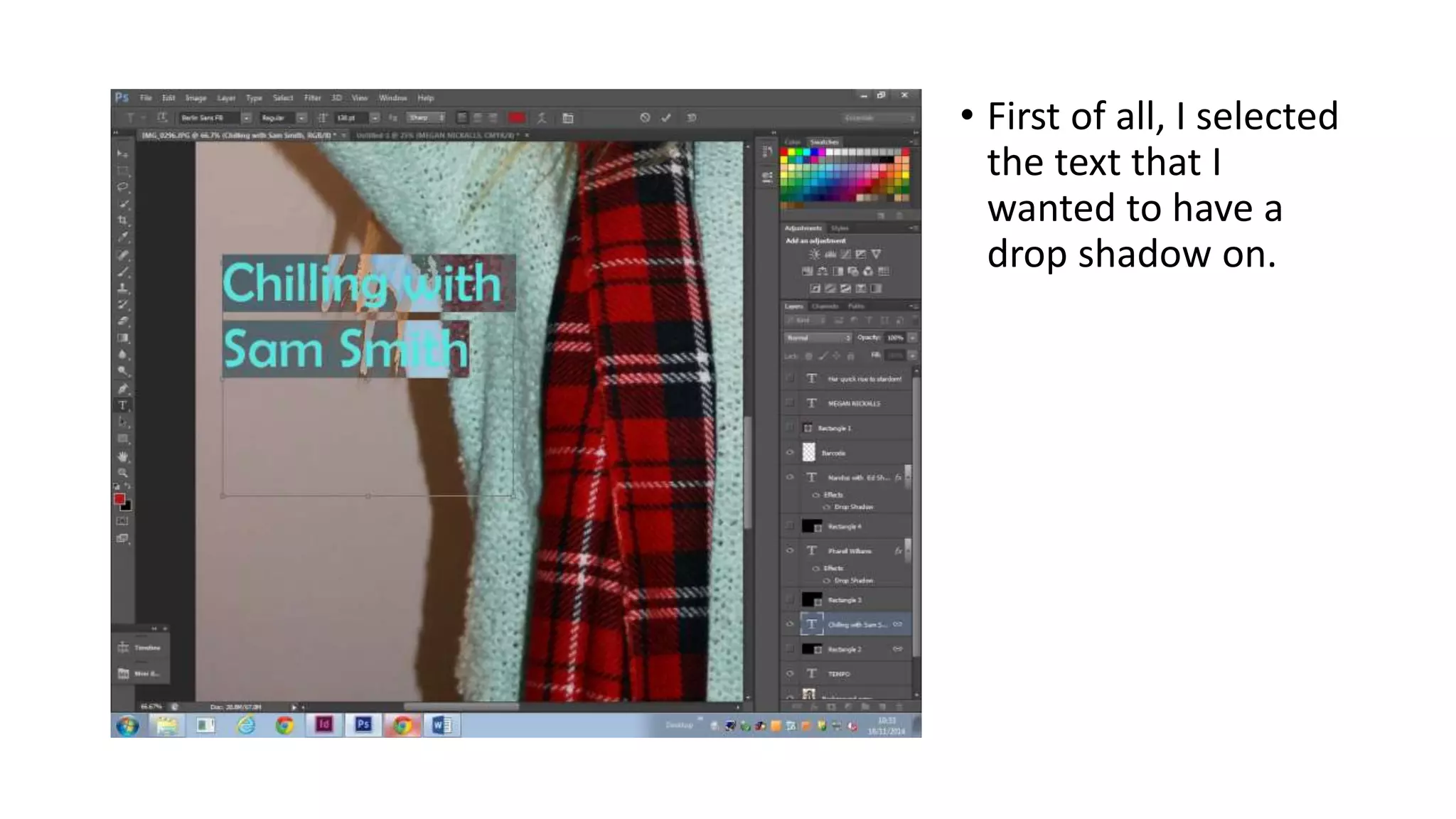Show the Rectangle 4 layer
This screenshot has width=1456, height=819.
tap(790, 526)
